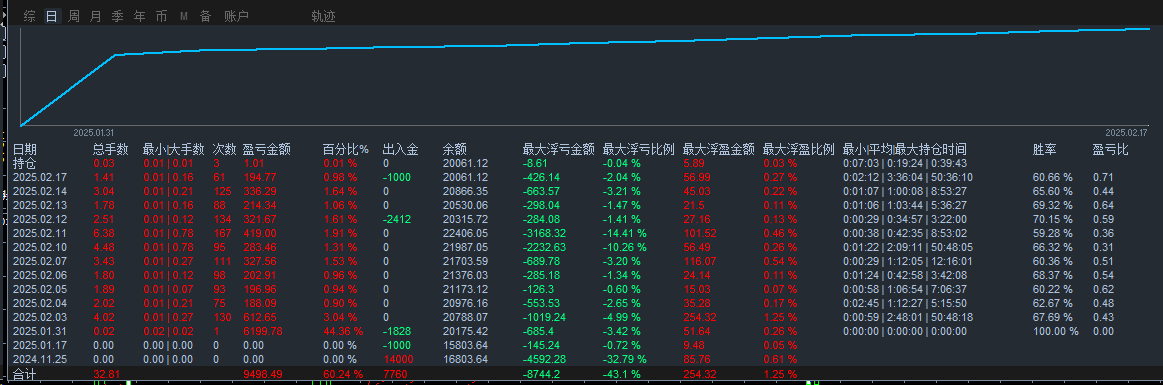This screenshot has width=1163, height=385.
Task: Click the balance value 22406.05
Action: 465,233
